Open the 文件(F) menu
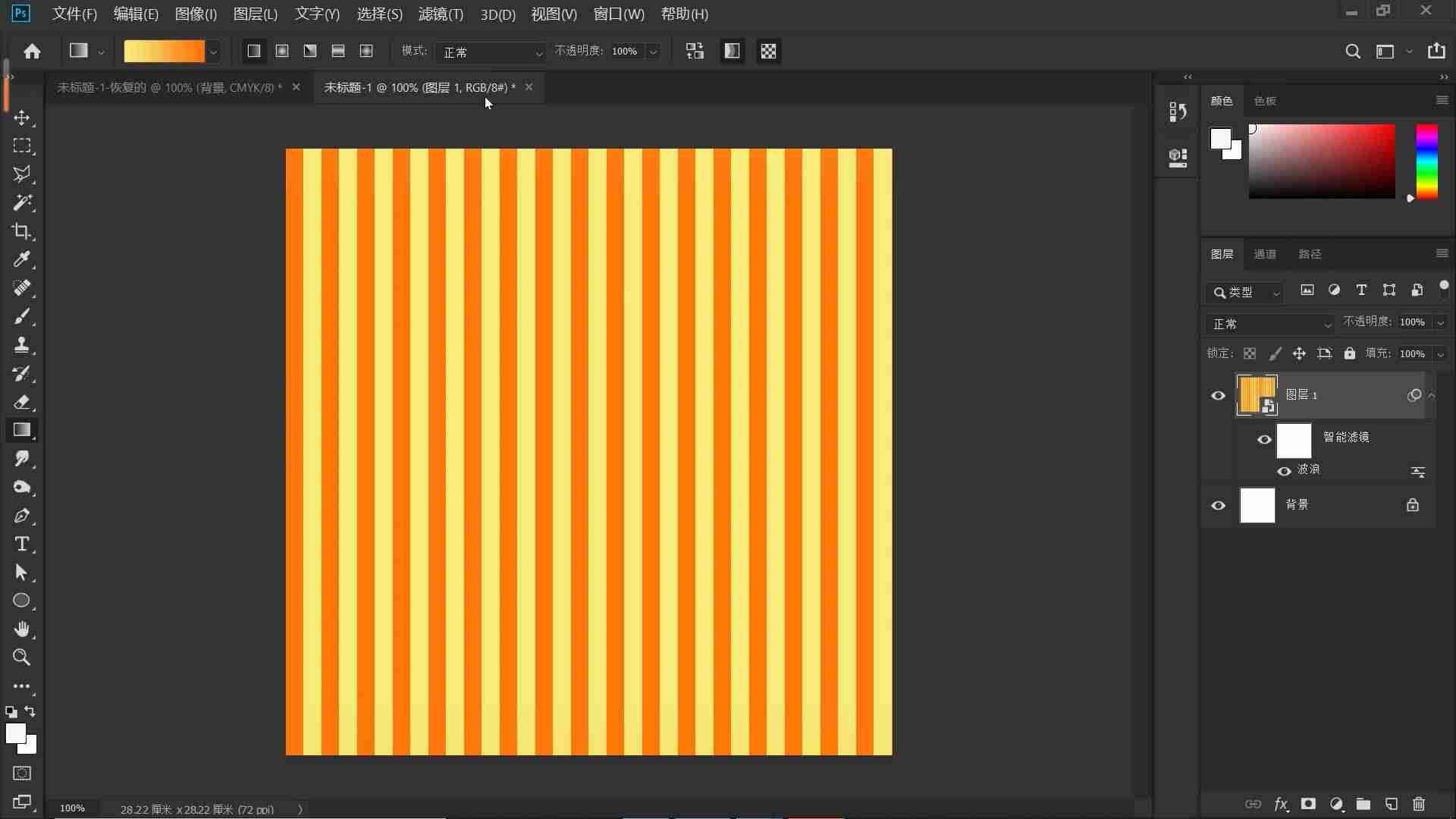The height and width of the screenshot is (819, 1456). tap(74, 14)
